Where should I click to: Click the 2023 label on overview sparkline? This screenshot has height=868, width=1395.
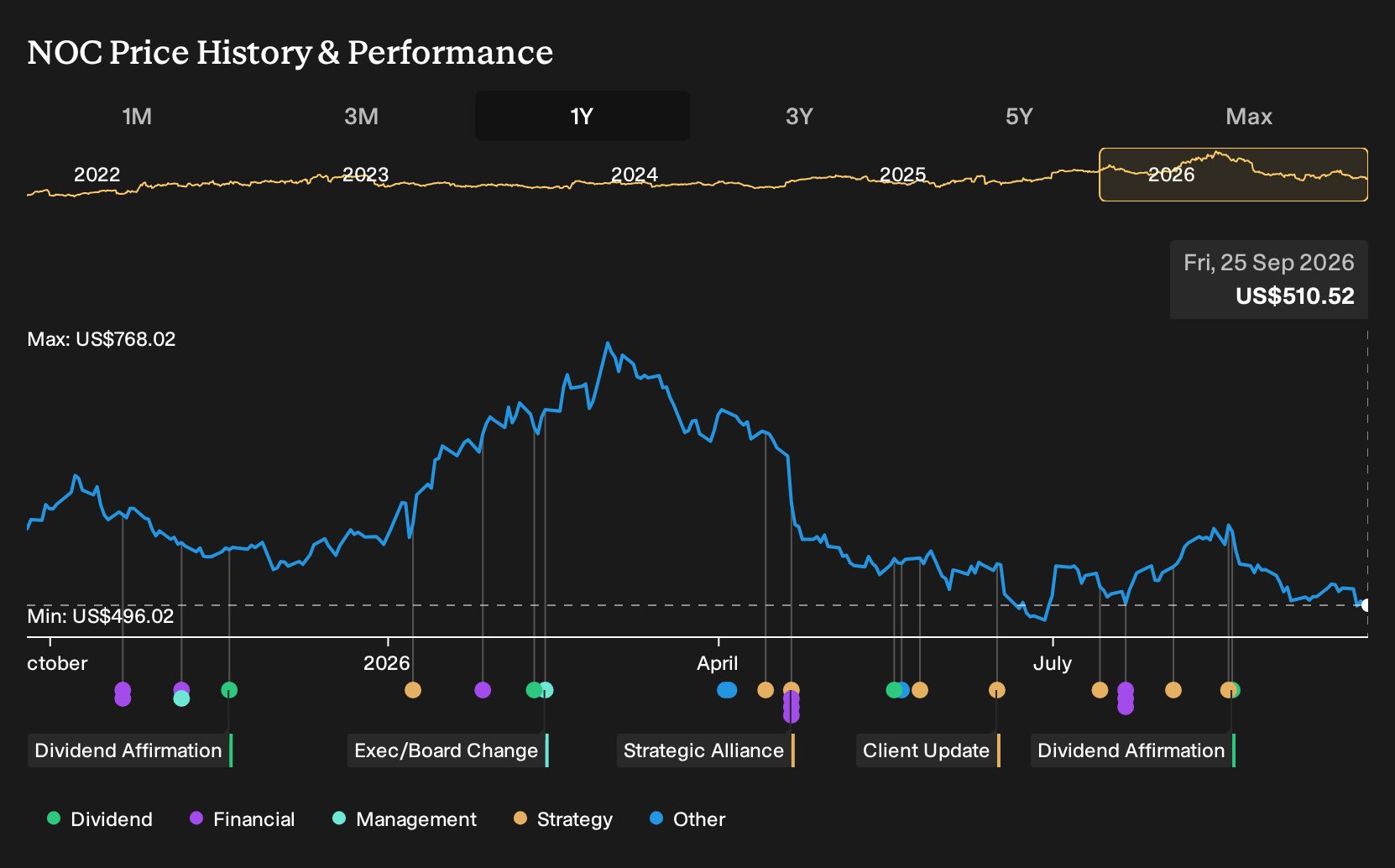tap(366, 175)
